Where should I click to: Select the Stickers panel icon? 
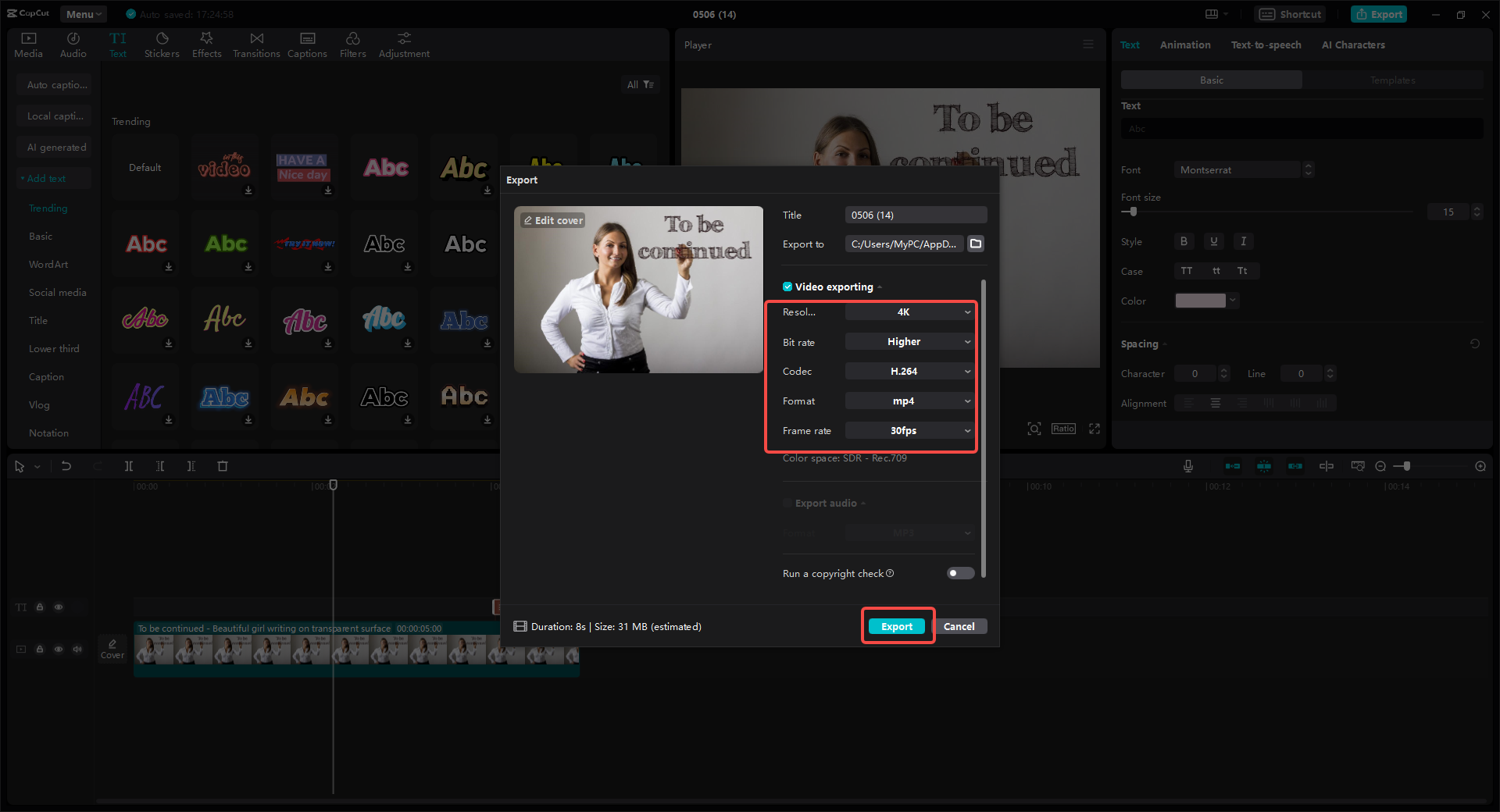(162, 44)
